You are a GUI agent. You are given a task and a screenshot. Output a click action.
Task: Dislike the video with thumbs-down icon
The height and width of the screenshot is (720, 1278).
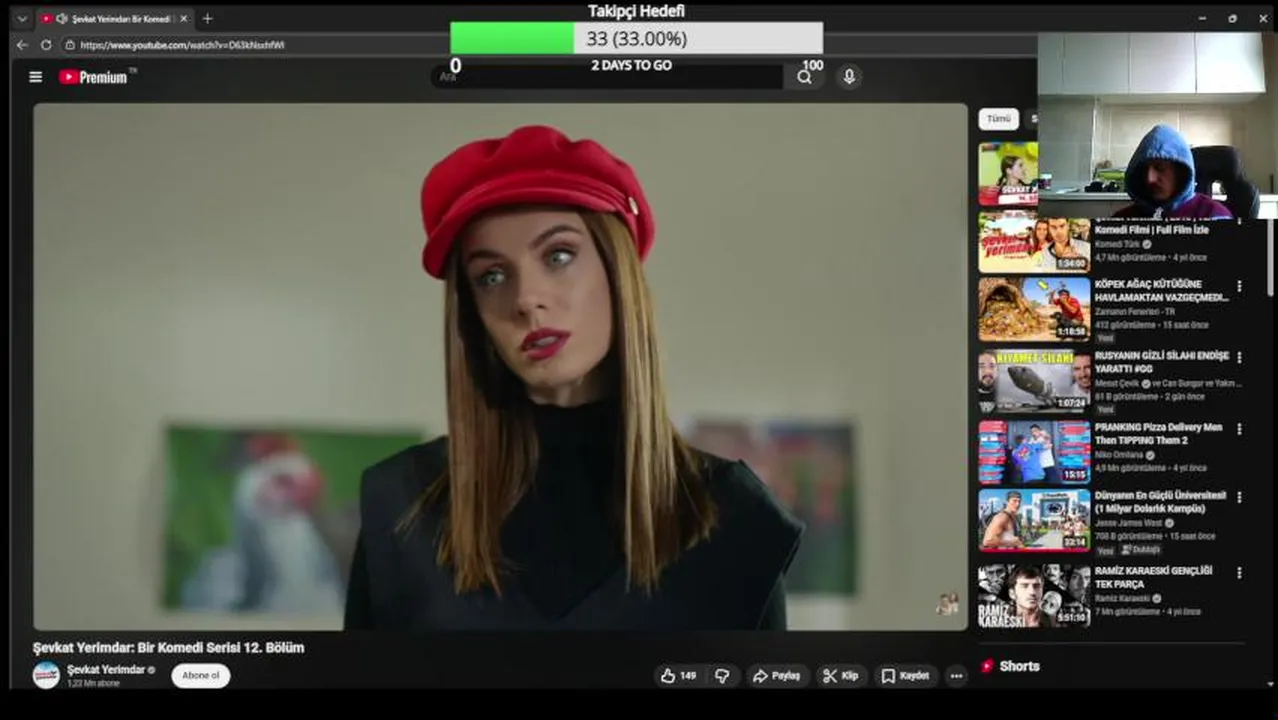point(722,676)
